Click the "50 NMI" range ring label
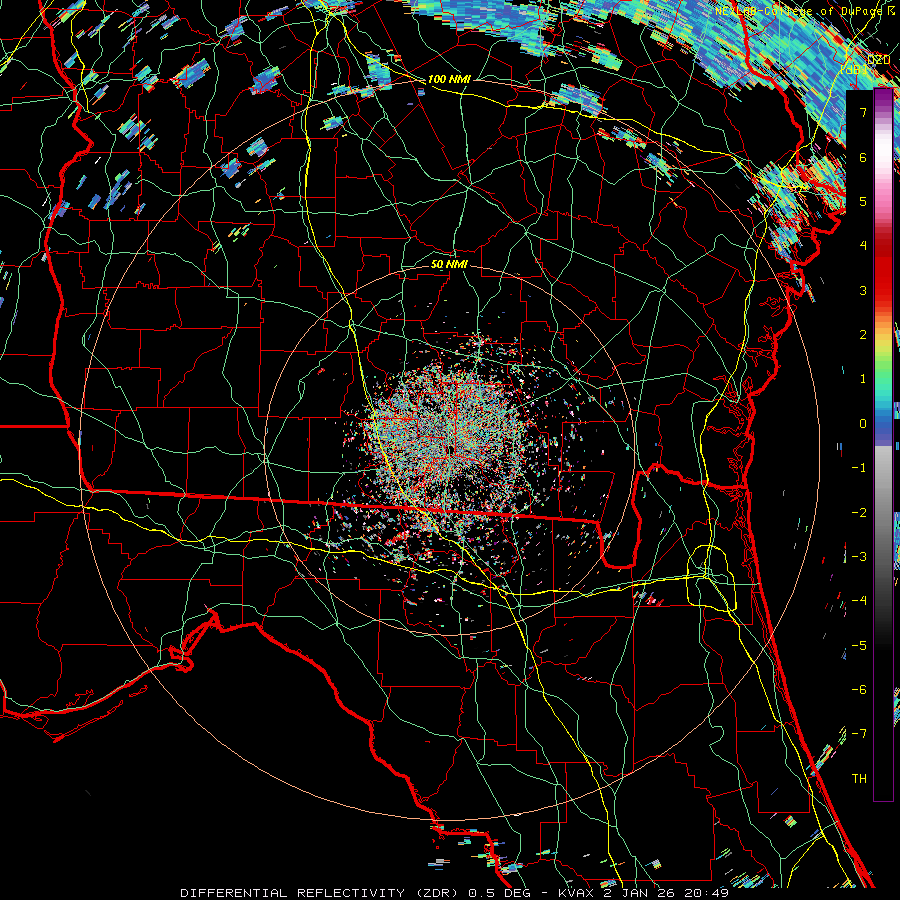Screen dimensions: 900x900 (449, 264)
